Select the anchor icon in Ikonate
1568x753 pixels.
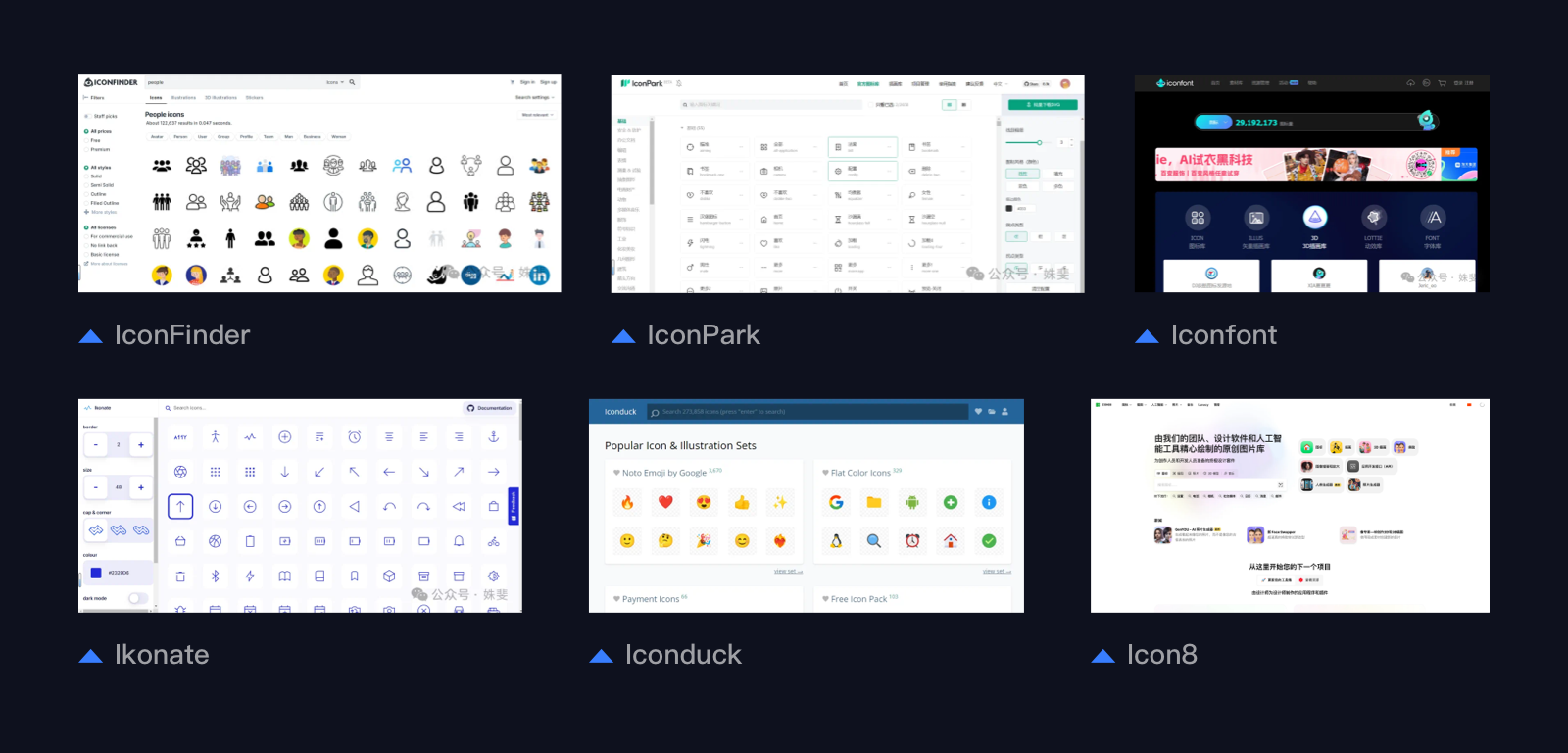click(494, 436)
